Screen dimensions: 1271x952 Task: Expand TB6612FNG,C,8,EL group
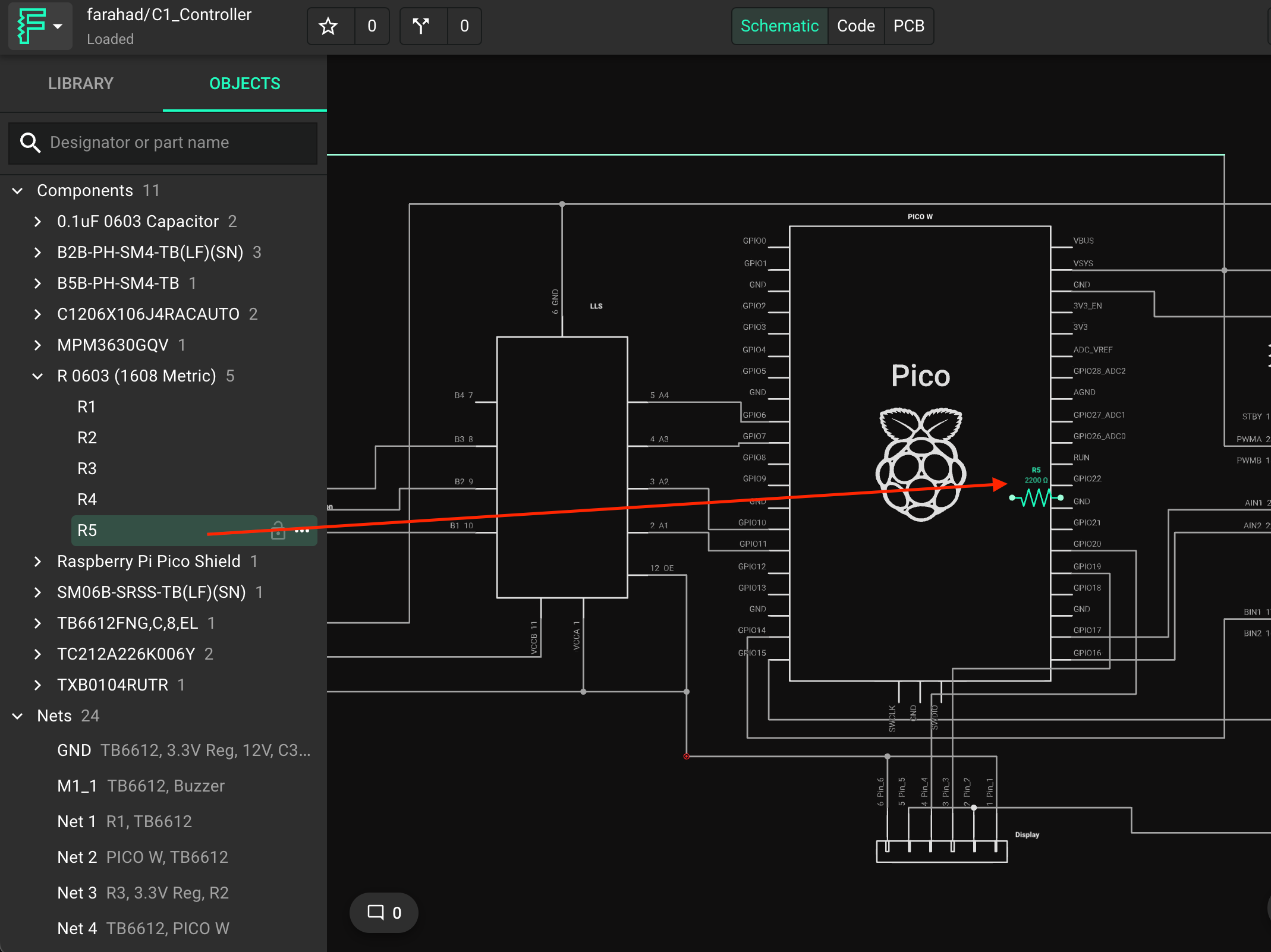(x=38, y=623)
